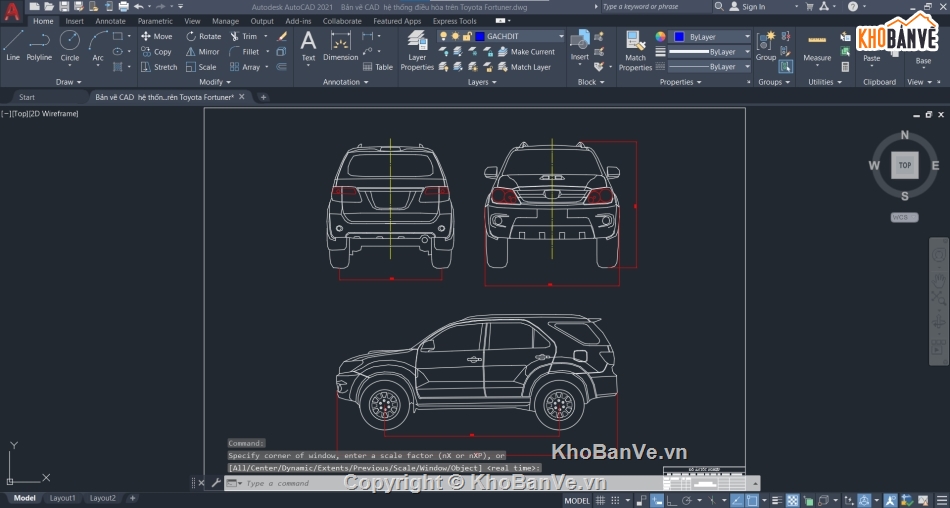This screenshot has height=508, width=950.
Task: Click the Group tool
Action: point(766,46)
